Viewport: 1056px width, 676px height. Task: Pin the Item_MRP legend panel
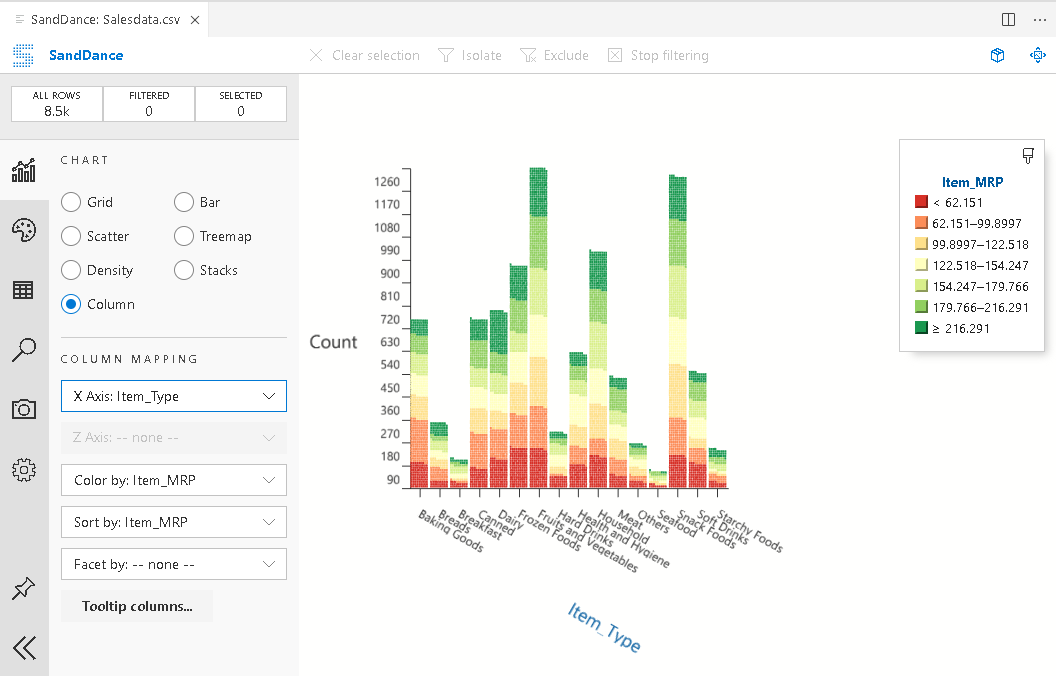pos(1028,156)
